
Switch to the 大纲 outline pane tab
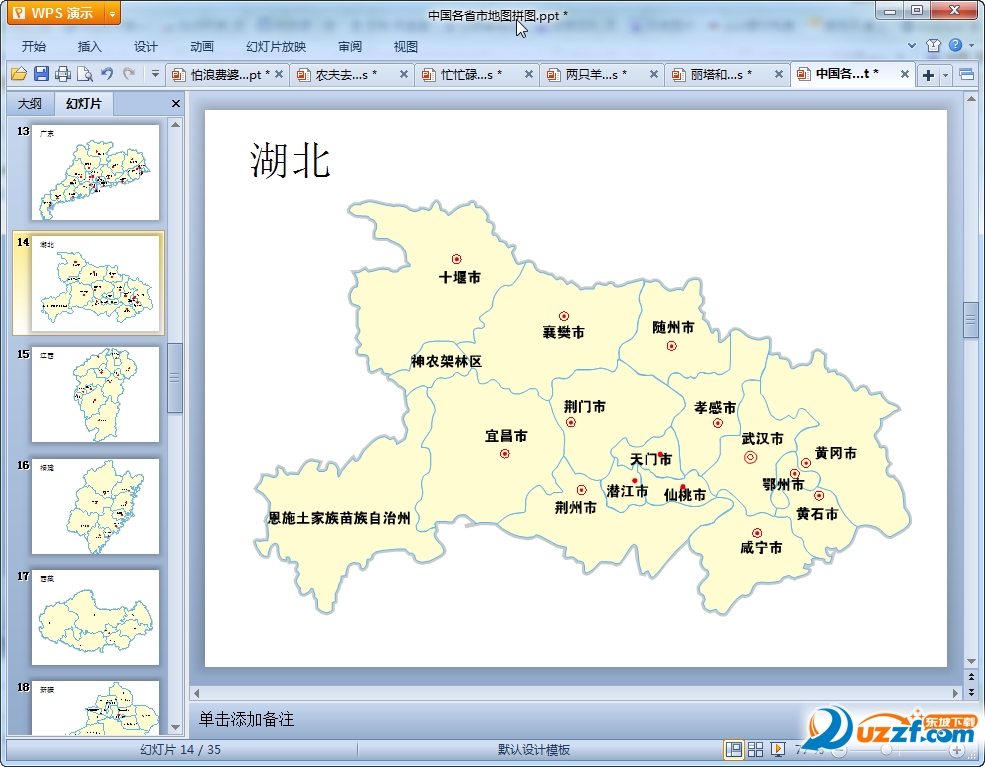[x=30, y=104]
